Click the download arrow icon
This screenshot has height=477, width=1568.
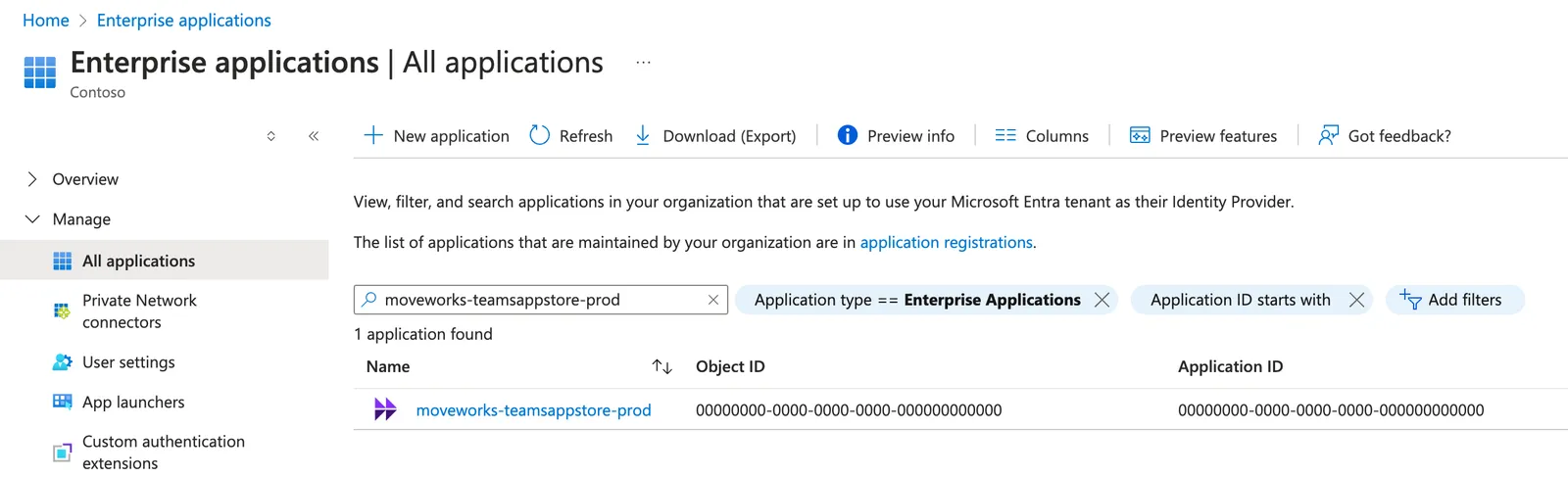click(643, 135)
